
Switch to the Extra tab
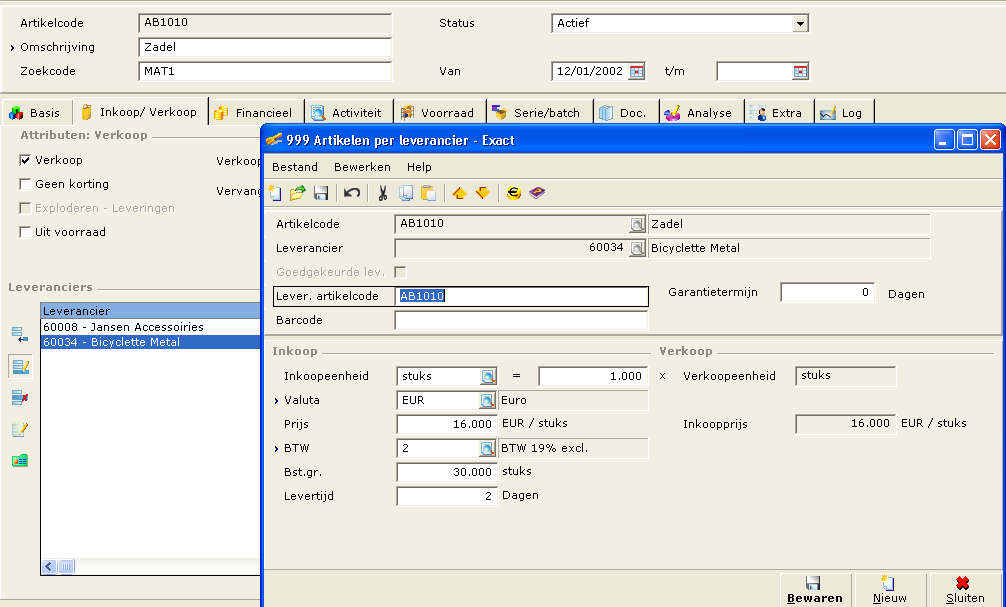(x=777, y=112)
